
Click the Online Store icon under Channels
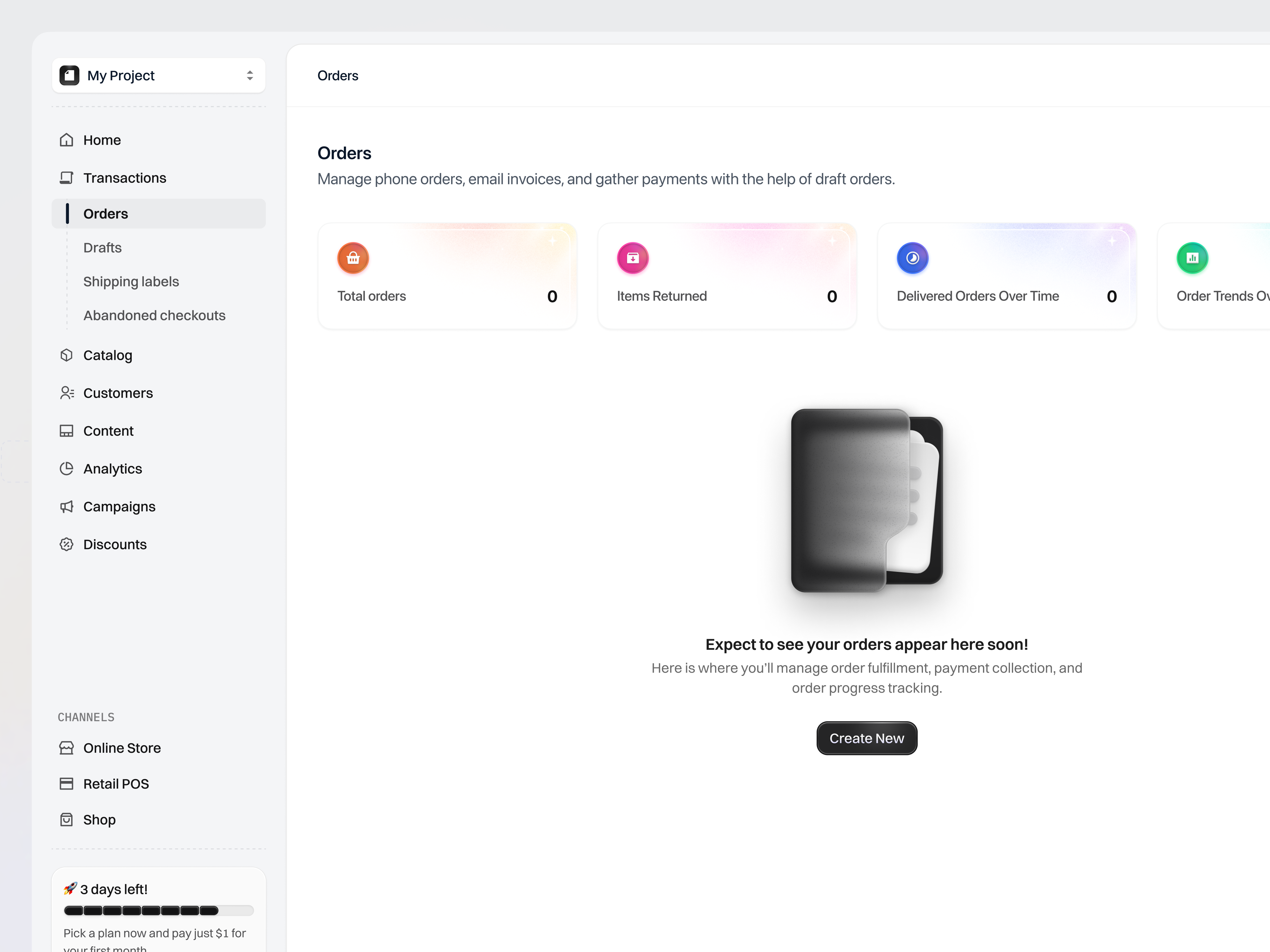(67, 748)
